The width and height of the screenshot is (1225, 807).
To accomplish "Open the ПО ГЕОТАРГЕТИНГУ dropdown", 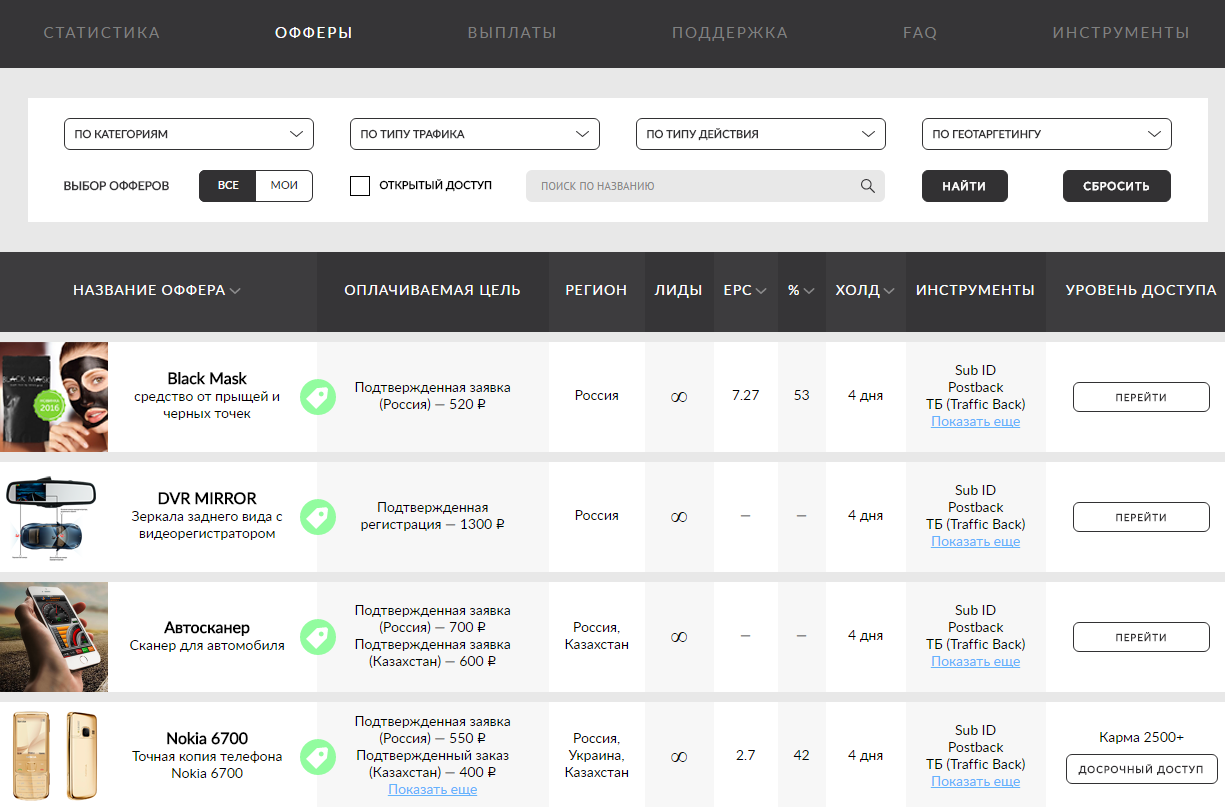I will click(x=1046, y=134).
